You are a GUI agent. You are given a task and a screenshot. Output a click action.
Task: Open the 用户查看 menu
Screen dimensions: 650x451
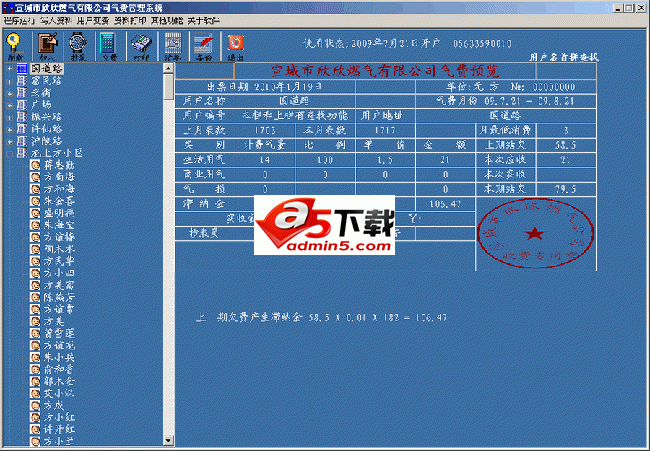(x=93, y=20)
